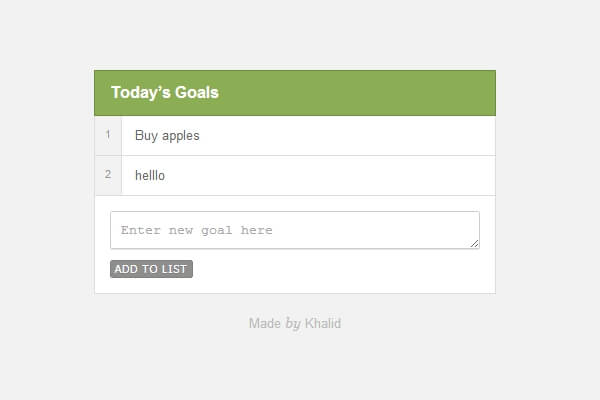Select the "Buy apples" goal text
Image resolution: width=600 pixels, height=400 pixels.
[x=167, y=135]
